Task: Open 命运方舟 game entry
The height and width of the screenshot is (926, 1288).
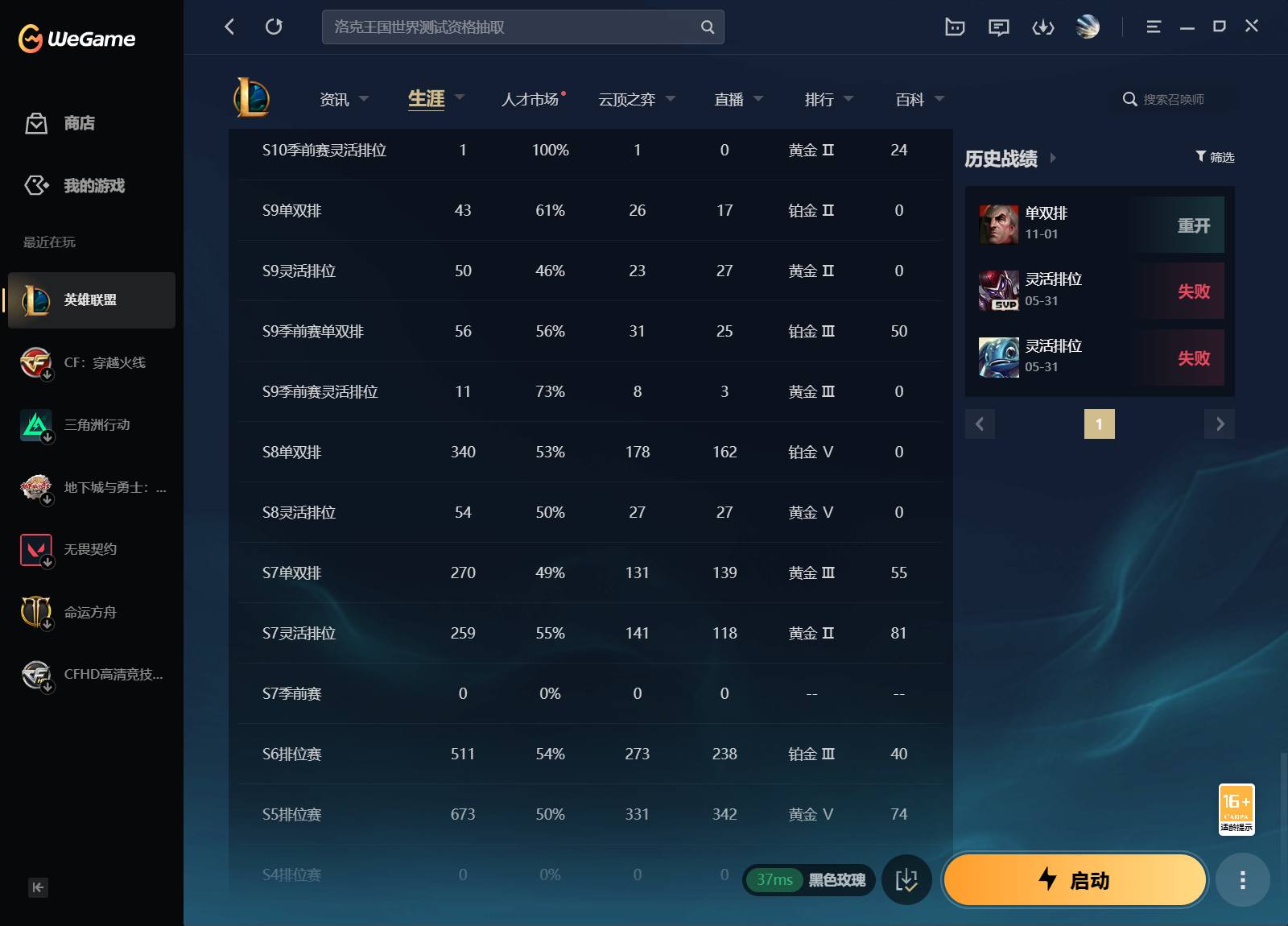Action: (92, 612)
